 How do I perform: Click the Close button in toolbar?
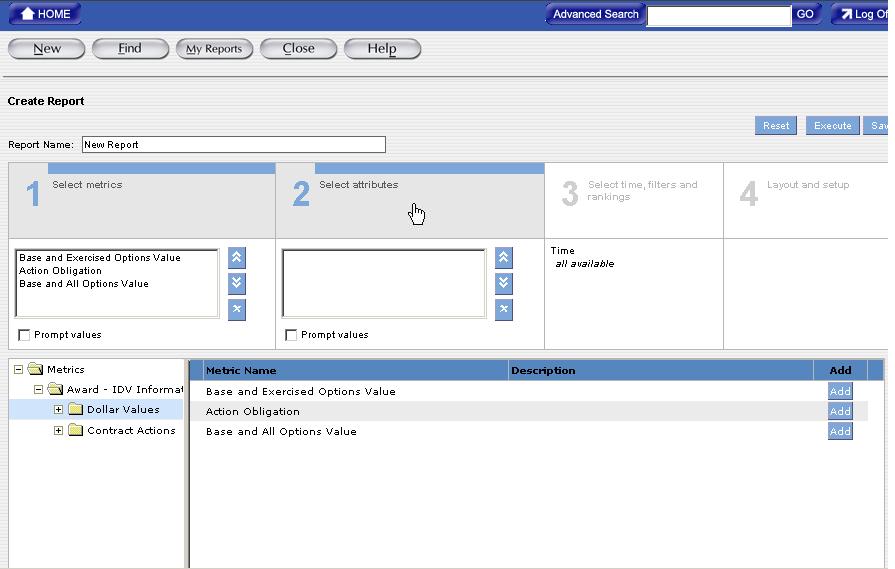299,49
